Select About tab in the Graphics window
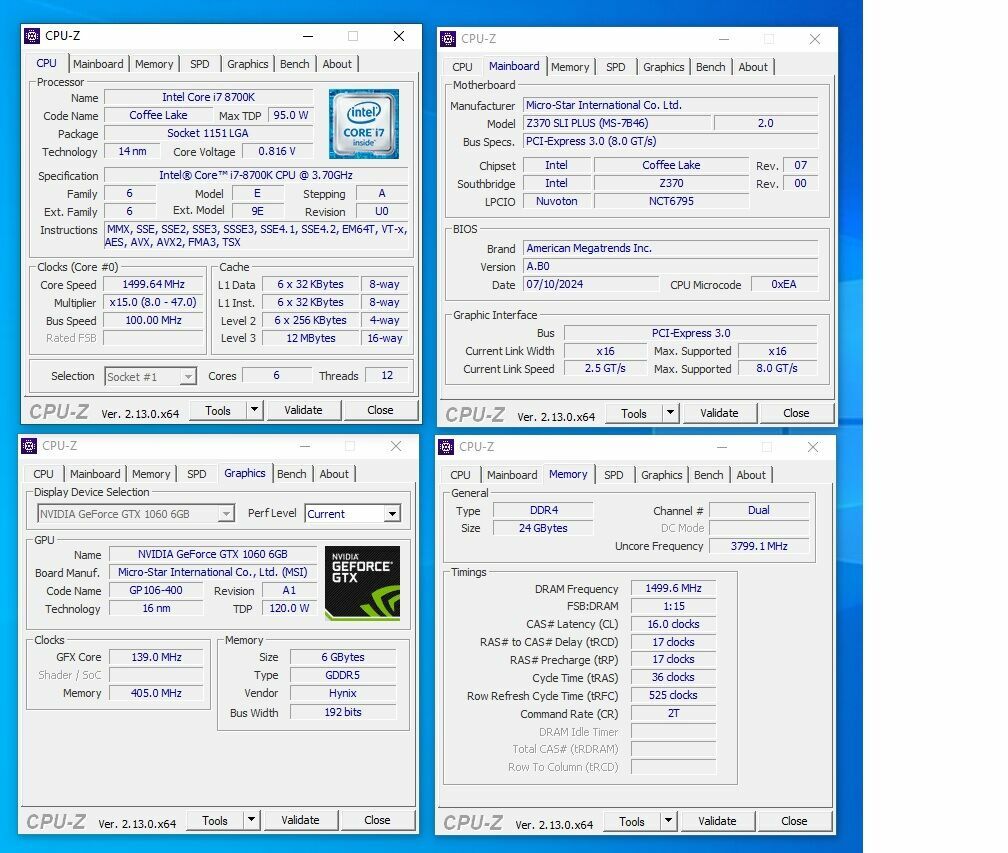 tap(334, 474)
